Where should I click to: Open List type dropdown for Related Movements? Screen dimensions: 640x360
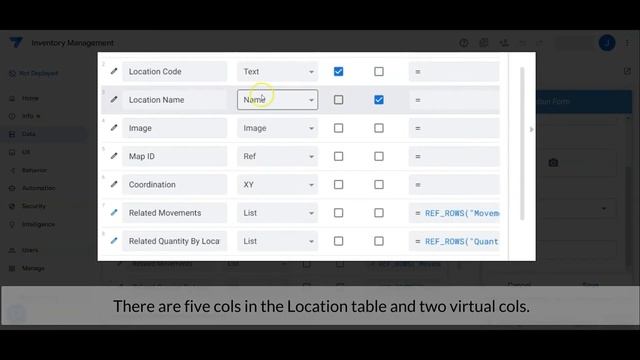[278, 213]
